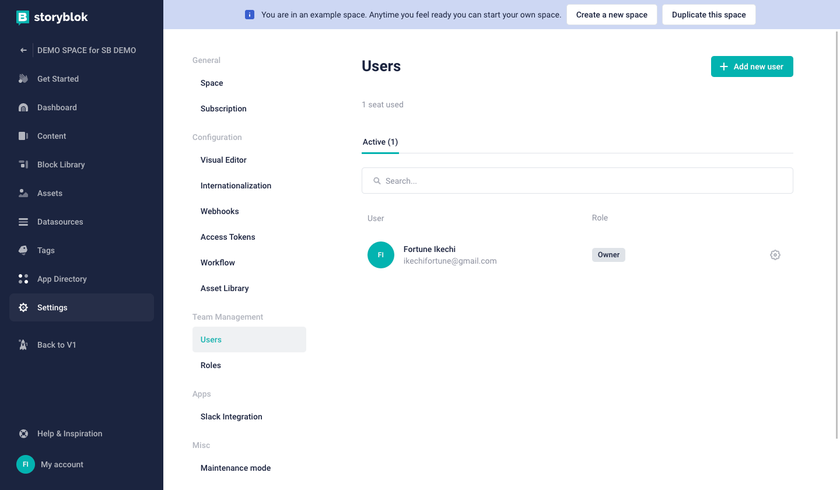Screen dimensions: 840x490
Task: Click the App Directory grid icon
Action: [x=23, y=279]
